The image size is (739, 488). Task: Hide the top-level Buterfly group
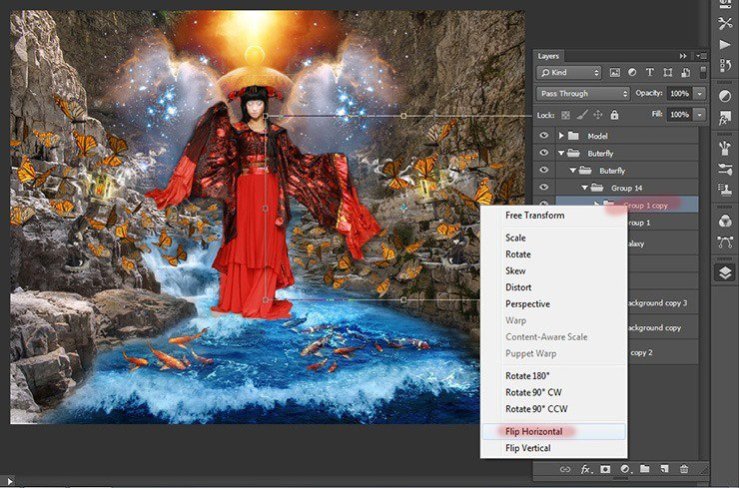pyautogui.click(x=544, y=153)
